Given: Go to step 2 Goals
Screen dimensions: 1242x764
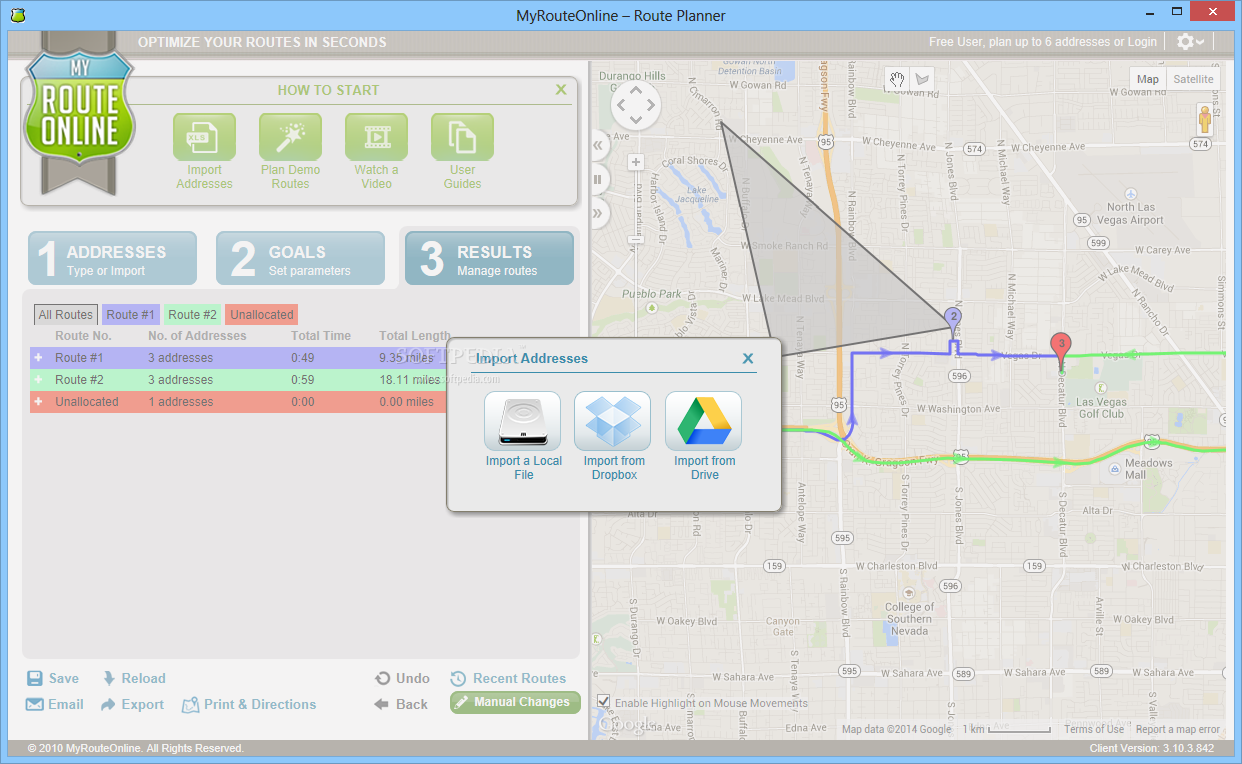Looking at the screenshot, I should point(300,259).
